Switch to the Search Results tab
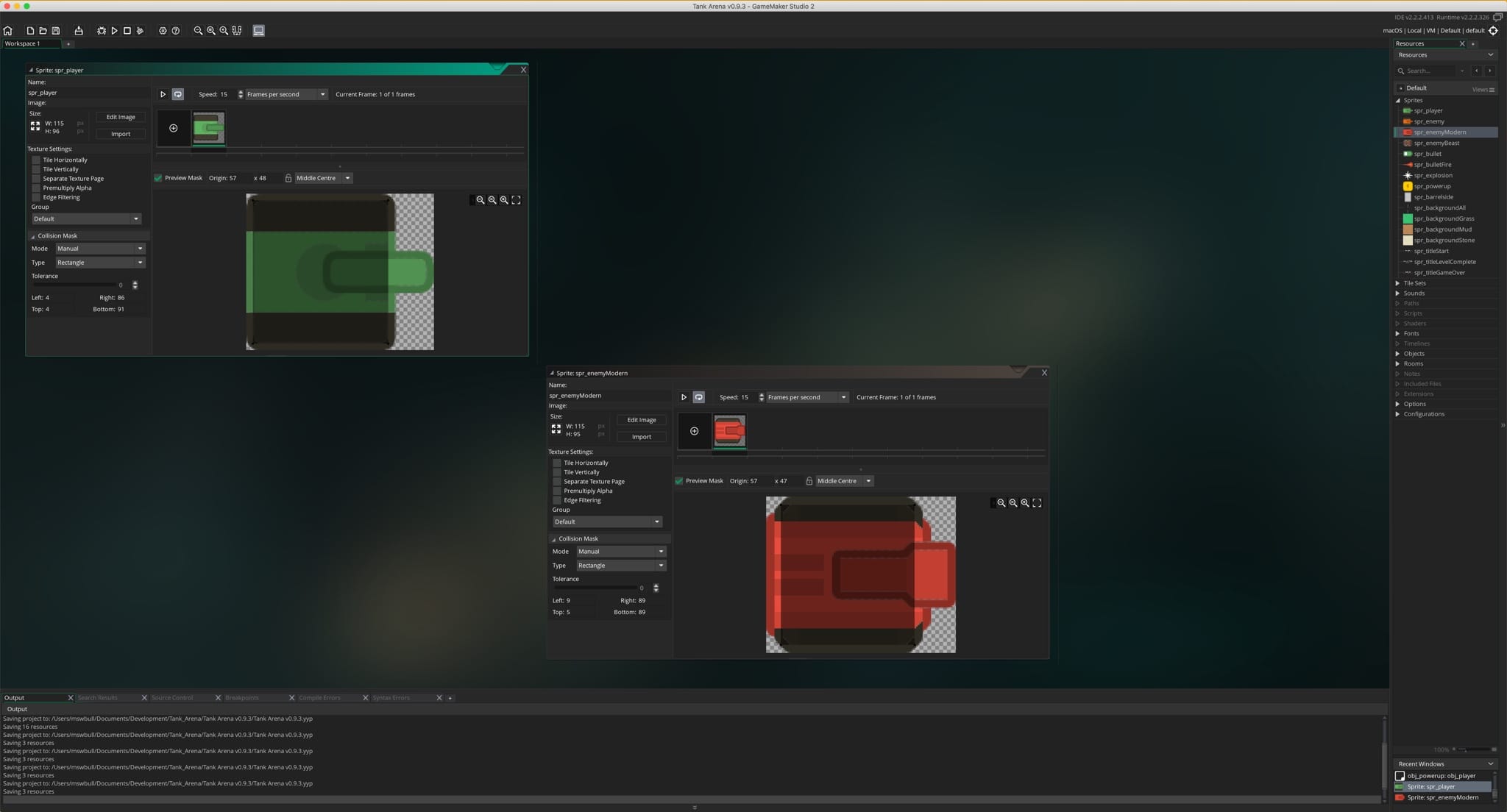The width and height of the screenshot is (1507, 812). pos(98,698)
